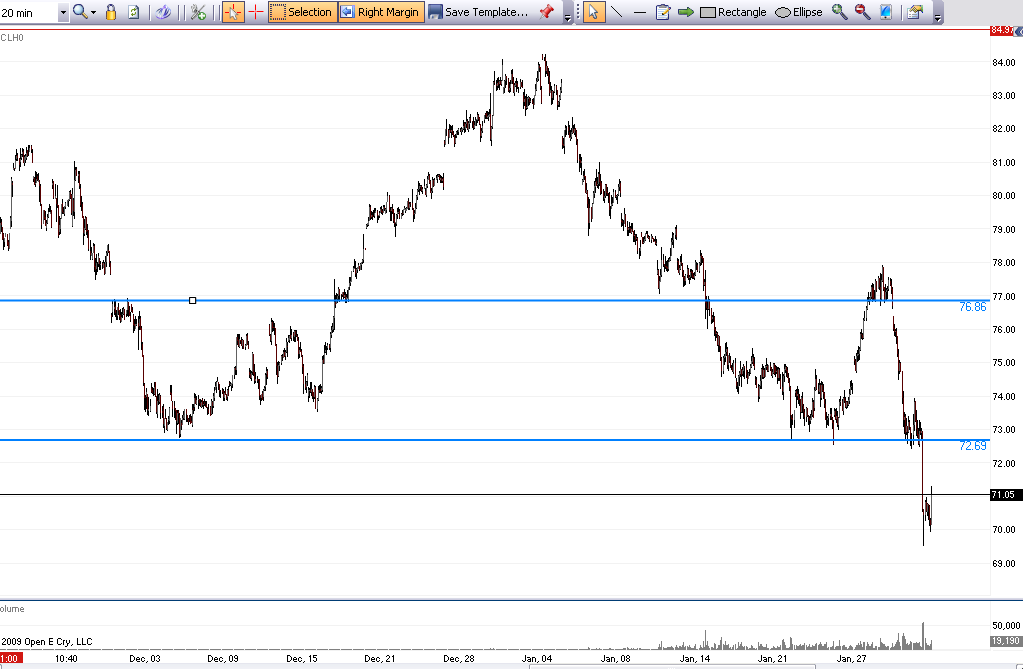Toggle the arrow crosshair cursor mode

click(233, 12)
